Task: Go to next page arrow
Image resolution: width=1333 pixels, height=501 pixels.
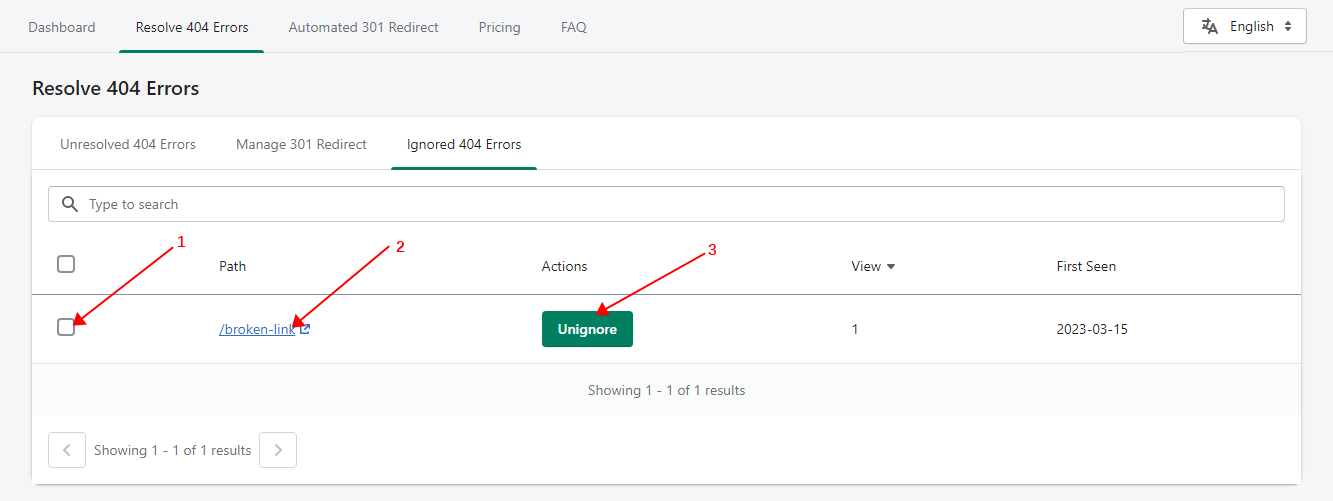Action: (278, 450)
